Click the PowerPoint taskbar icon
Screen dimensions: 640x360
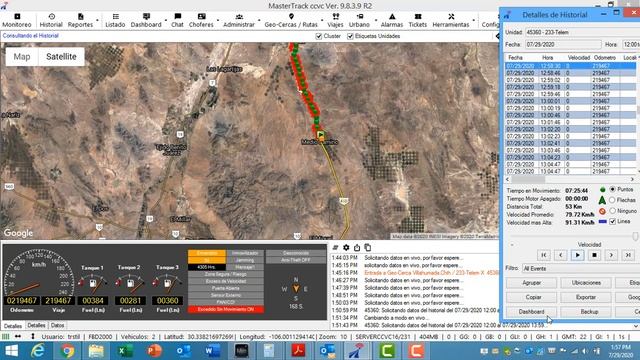pyautogui.click(x=154, y=351)
